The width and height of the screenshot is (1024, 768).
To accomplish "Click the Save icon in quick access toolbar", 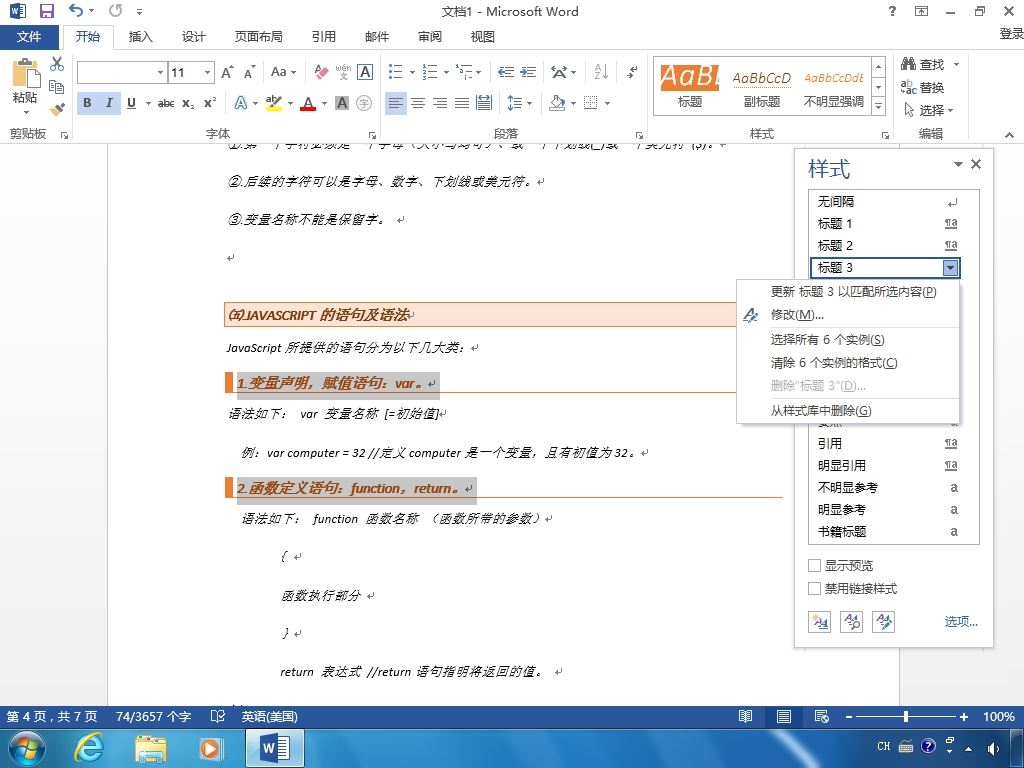I will pyautogui.click(x=46, y=10).
